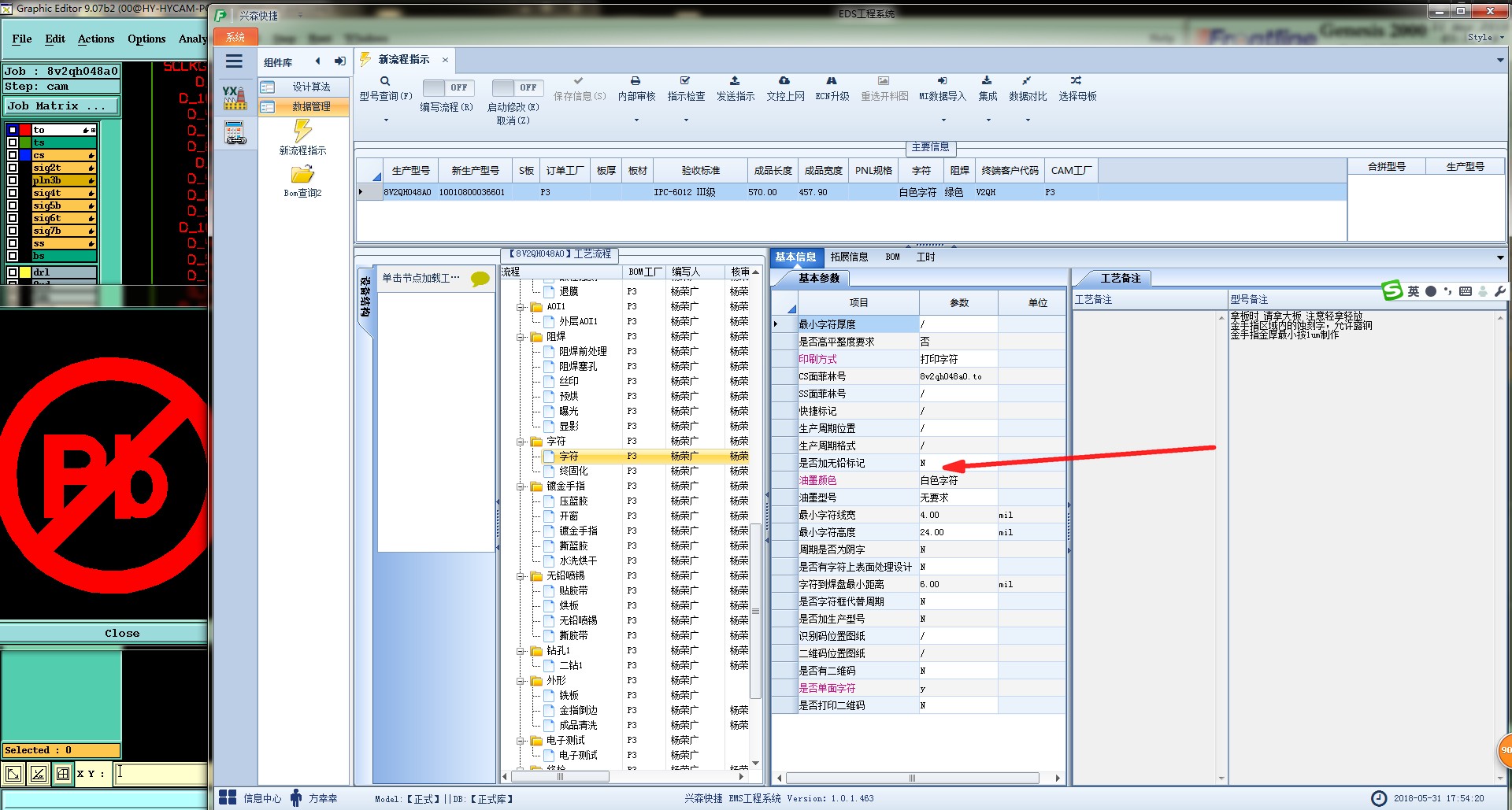Click the Sogou input method S icon
This screenshot has height=810, width=1512.
(x=1392, y=290)
